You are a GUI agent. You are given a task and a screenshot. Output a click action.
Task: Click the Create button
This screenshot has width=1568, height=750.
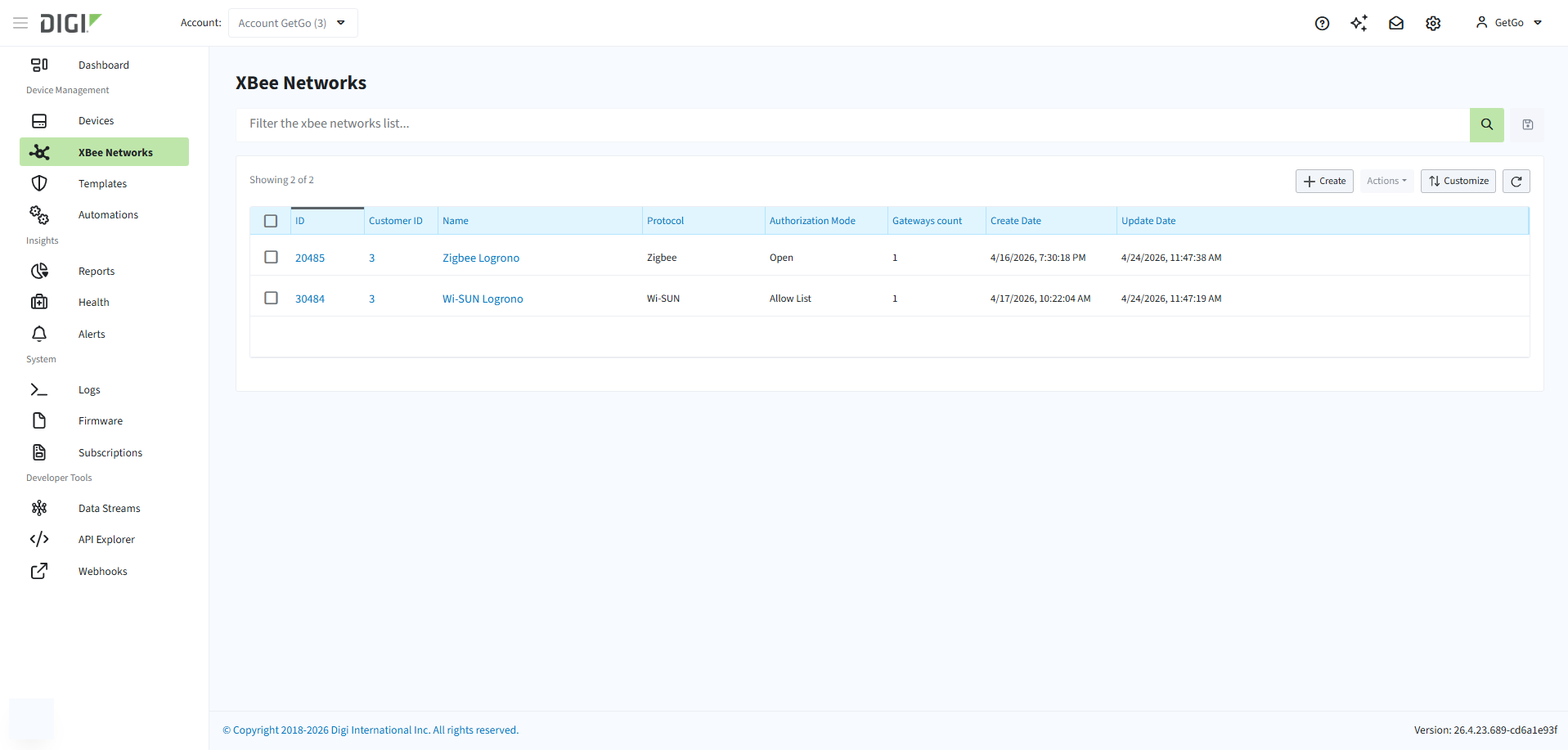coord(1324,181)
